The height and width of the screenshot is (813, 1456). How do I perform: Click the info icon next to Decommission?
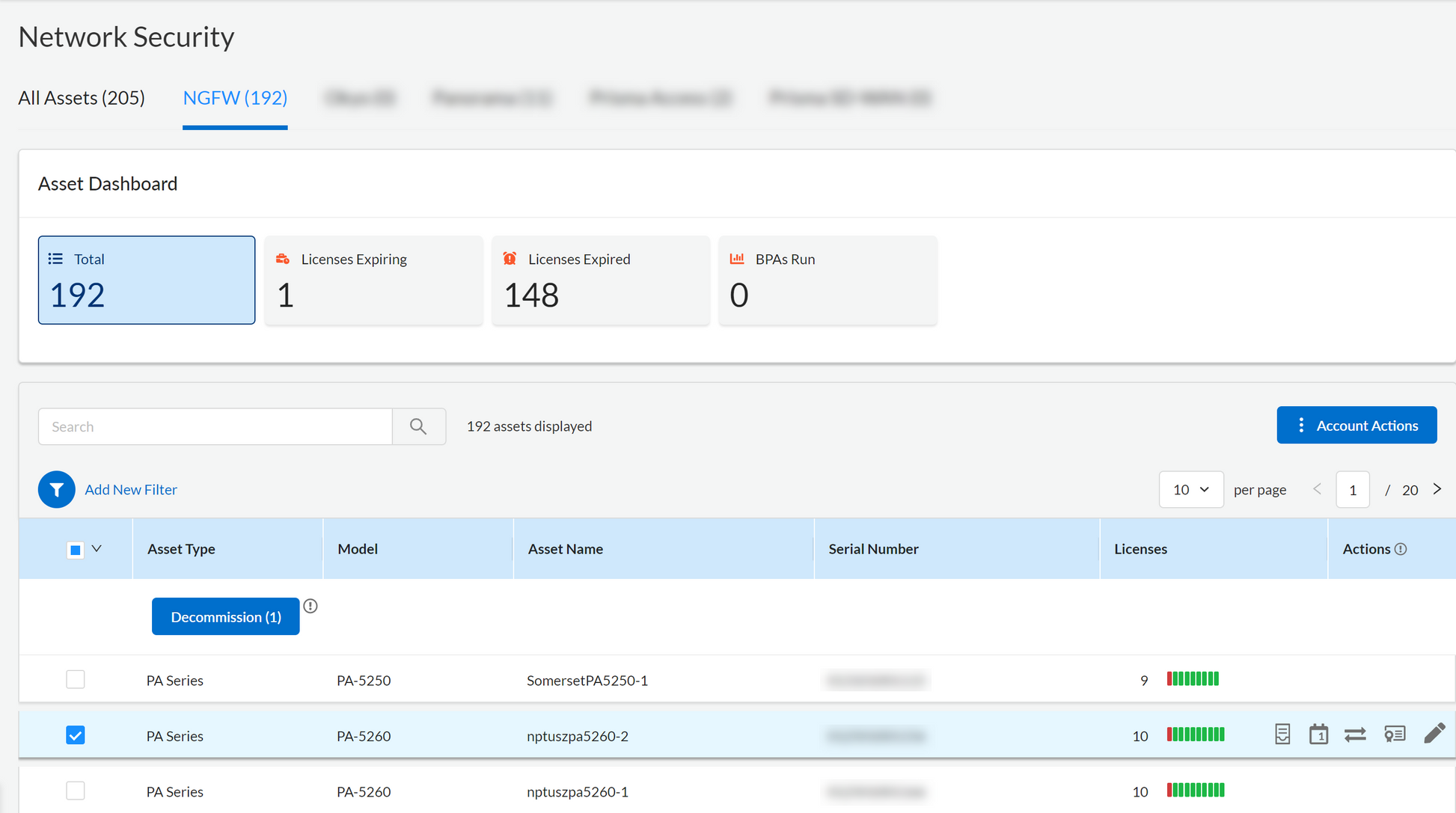point(311,606)
